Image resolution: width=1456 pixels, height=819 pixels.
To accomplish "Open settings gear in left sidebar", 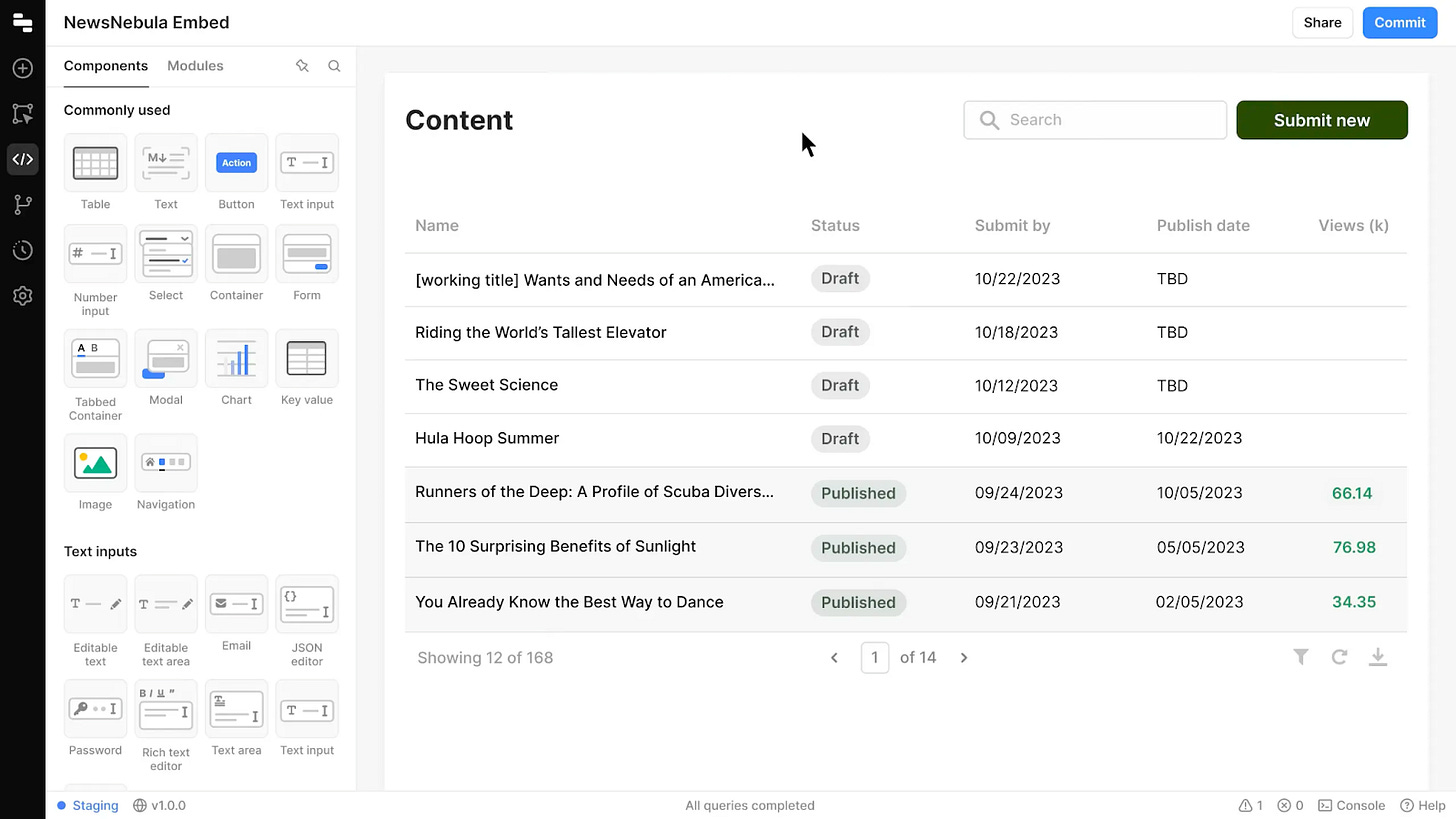I will 22,296.
